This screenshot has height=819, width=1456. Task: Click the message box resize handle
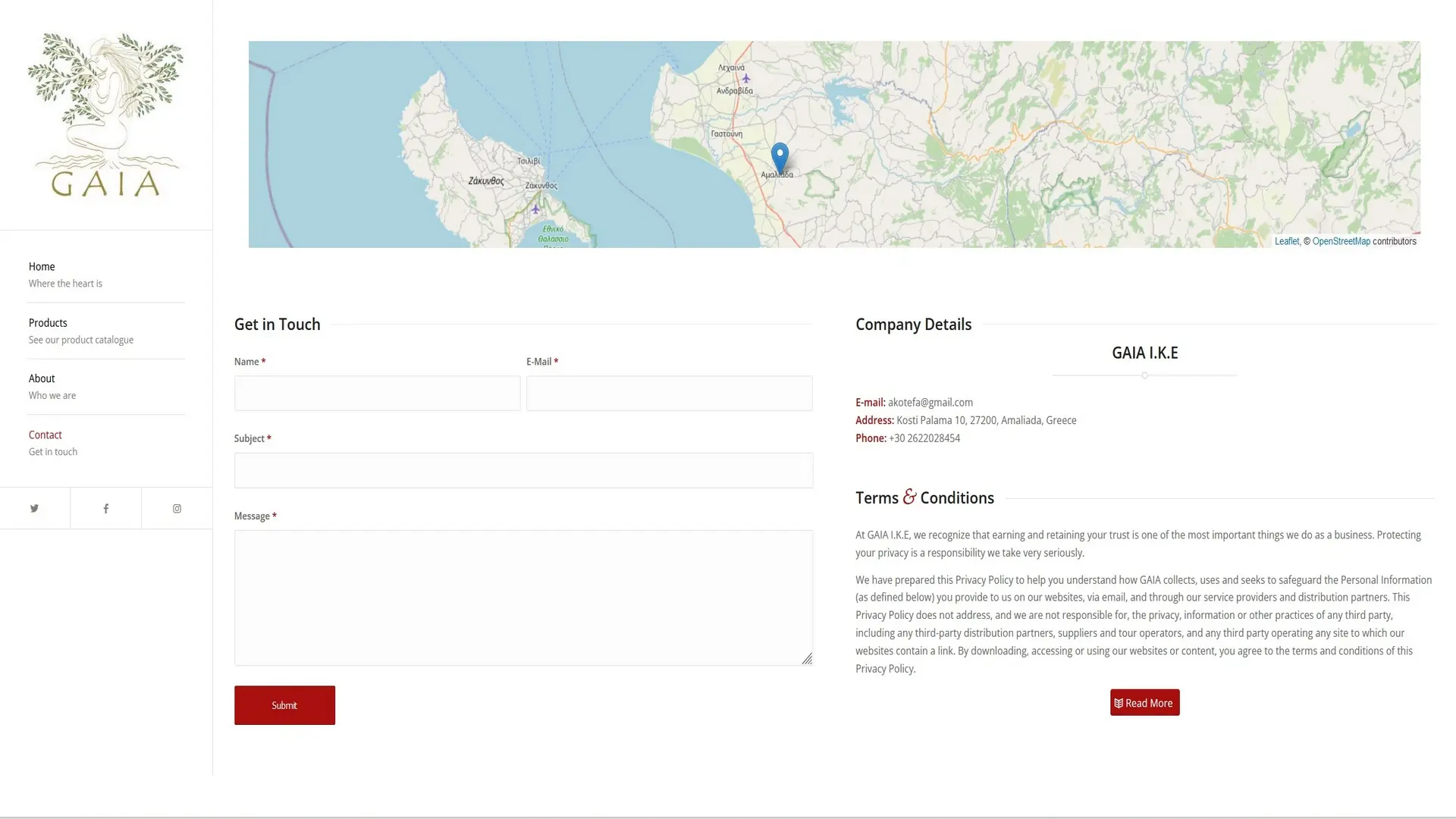(x=807, y=659)
